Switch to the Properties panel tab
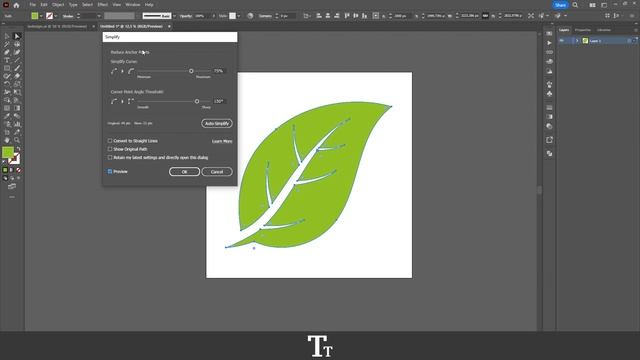 coord(582,30)
